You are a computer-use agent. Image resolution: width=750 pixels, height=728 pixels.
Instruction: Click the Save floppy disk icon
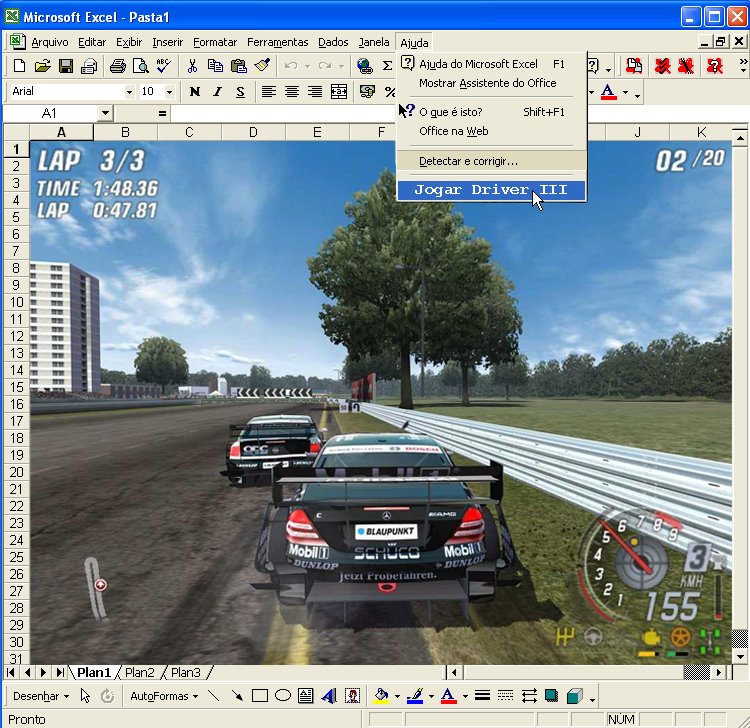[66, 66]
